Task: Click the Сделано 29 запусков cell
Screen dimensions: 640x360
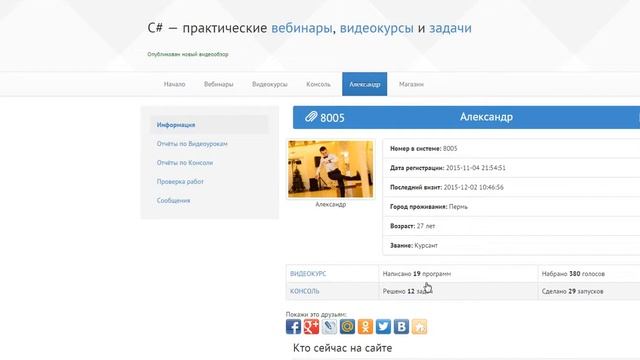Action: (x=589, y=291)
